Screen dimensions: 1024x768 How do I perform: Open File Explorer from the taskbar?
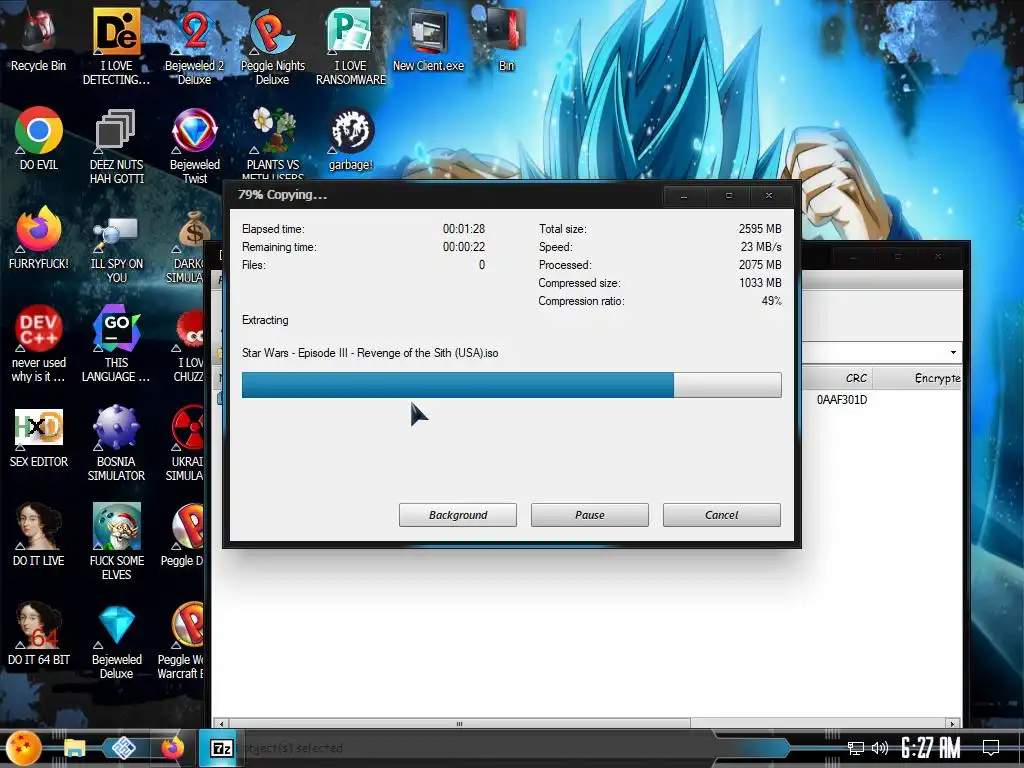tap(74, 748)
